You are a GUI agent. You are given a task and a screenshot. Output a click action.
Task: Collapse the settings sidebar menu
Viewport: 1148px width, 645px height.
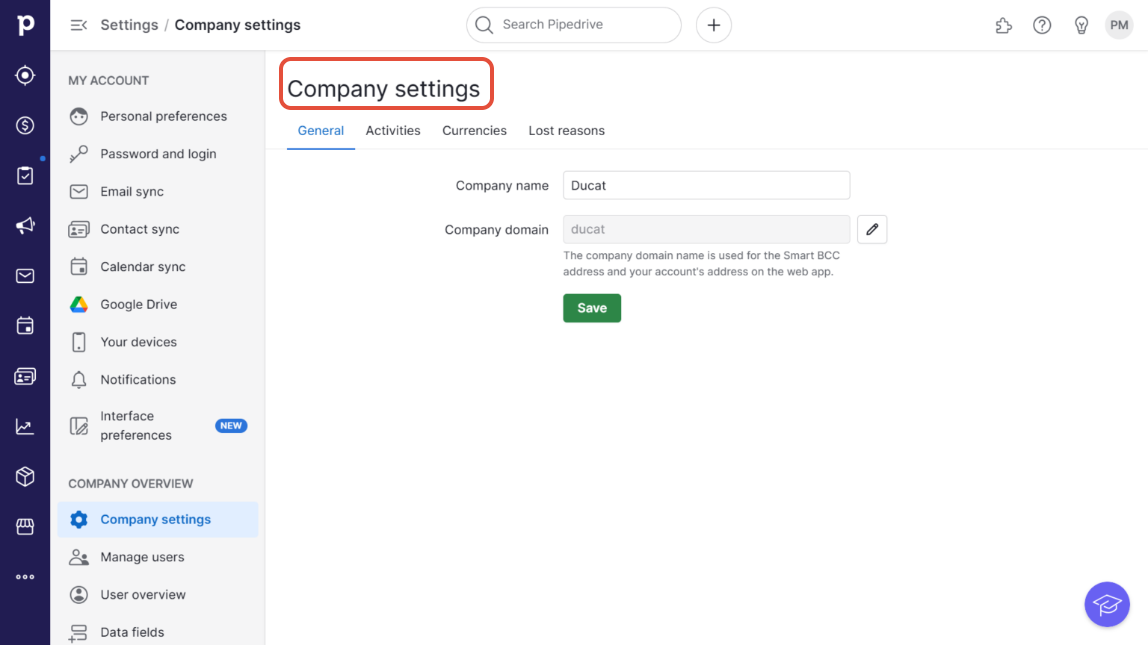tap(78, 25)
